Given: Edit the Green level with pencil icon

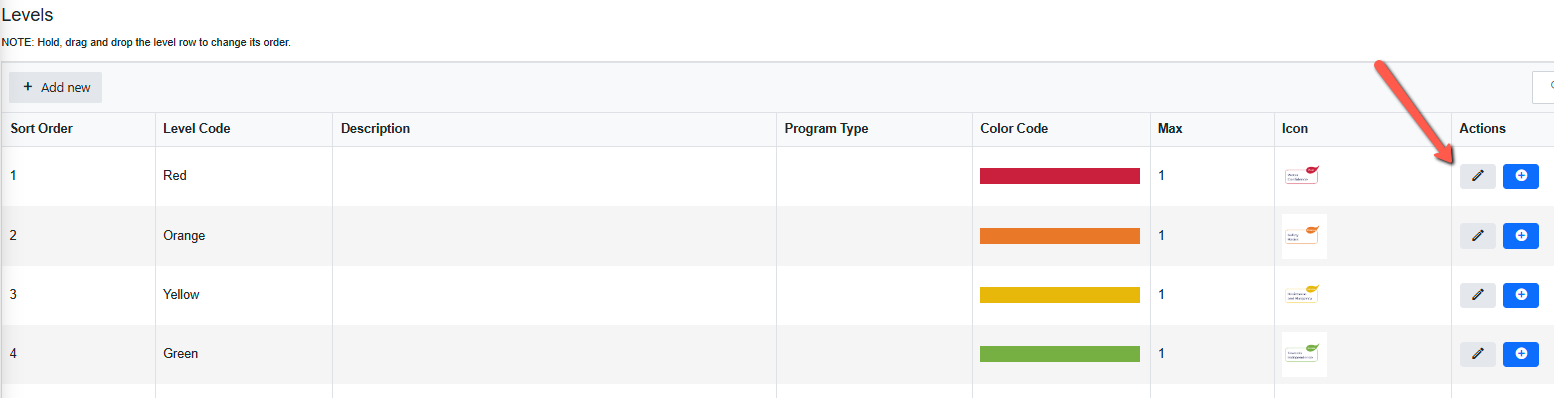Looking at the screenshot, I should 1477,354.
